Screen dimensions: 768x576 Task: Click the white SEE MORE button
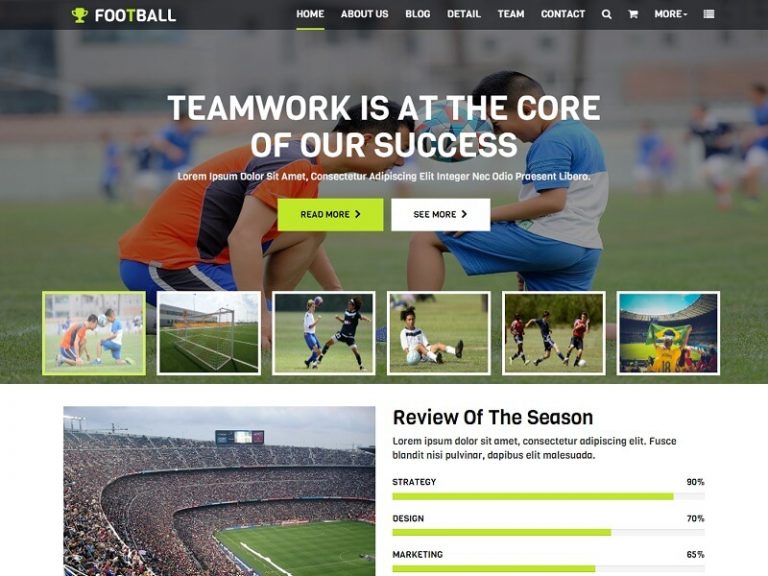pyautogui.click(x=440, y=215)
